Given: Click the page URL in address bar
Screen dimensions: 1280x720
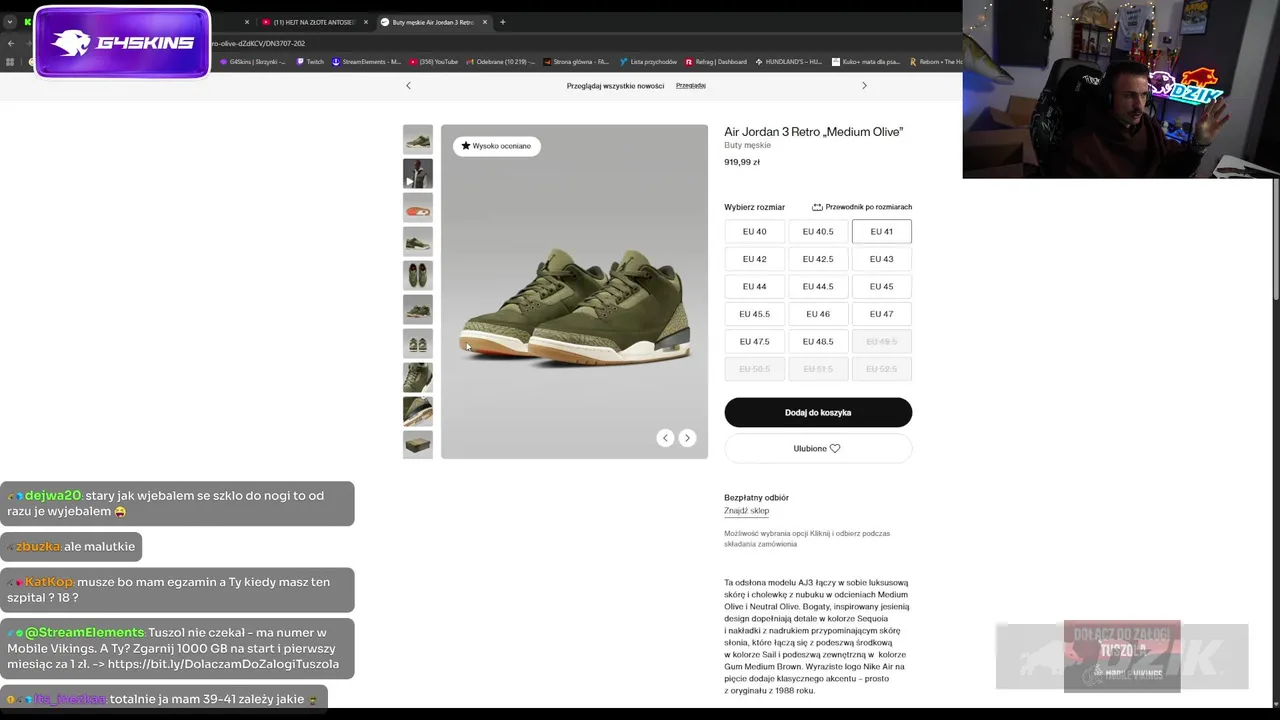Looking at the screenshot, I should click(x=259, y=43).
